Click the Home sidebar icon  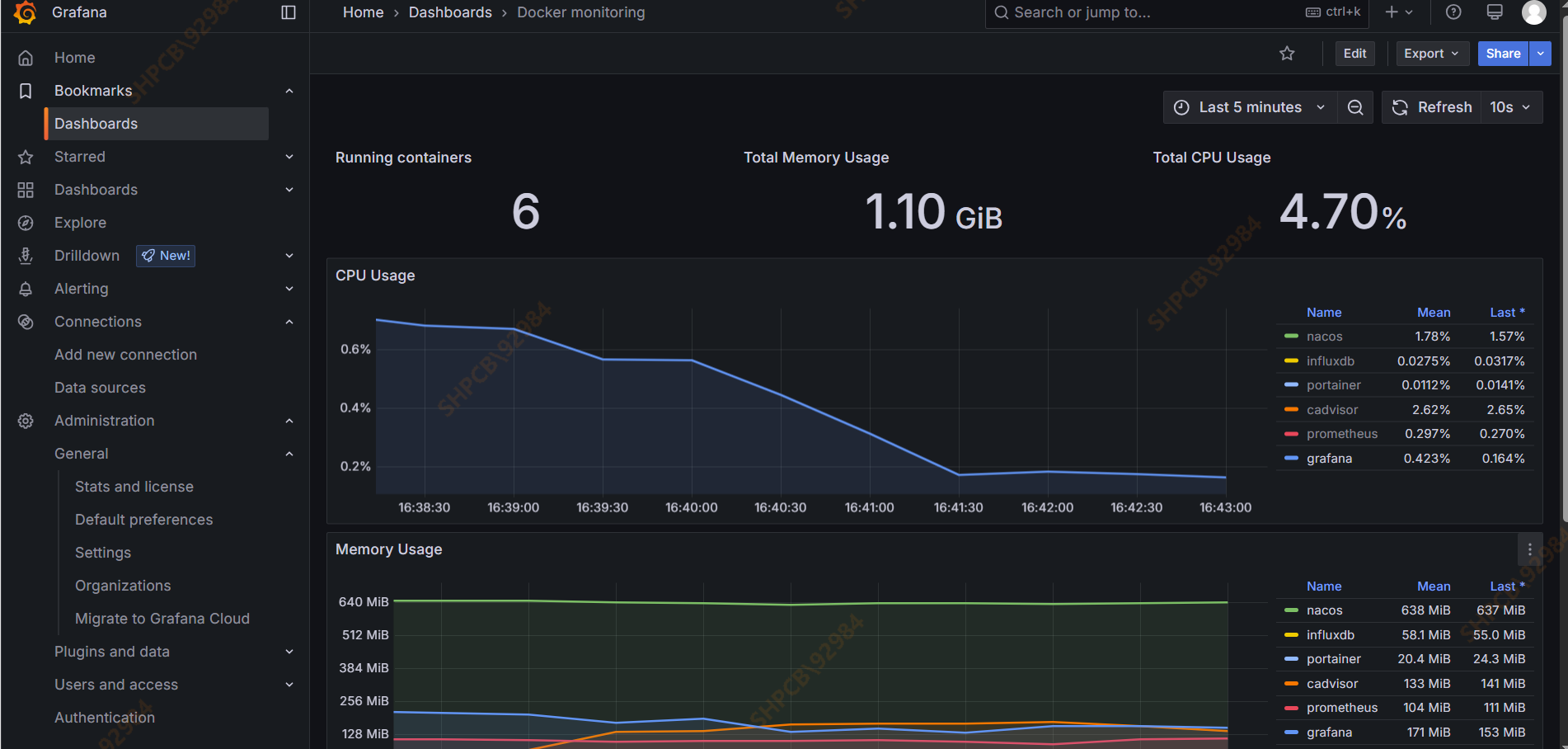[26, 58]
